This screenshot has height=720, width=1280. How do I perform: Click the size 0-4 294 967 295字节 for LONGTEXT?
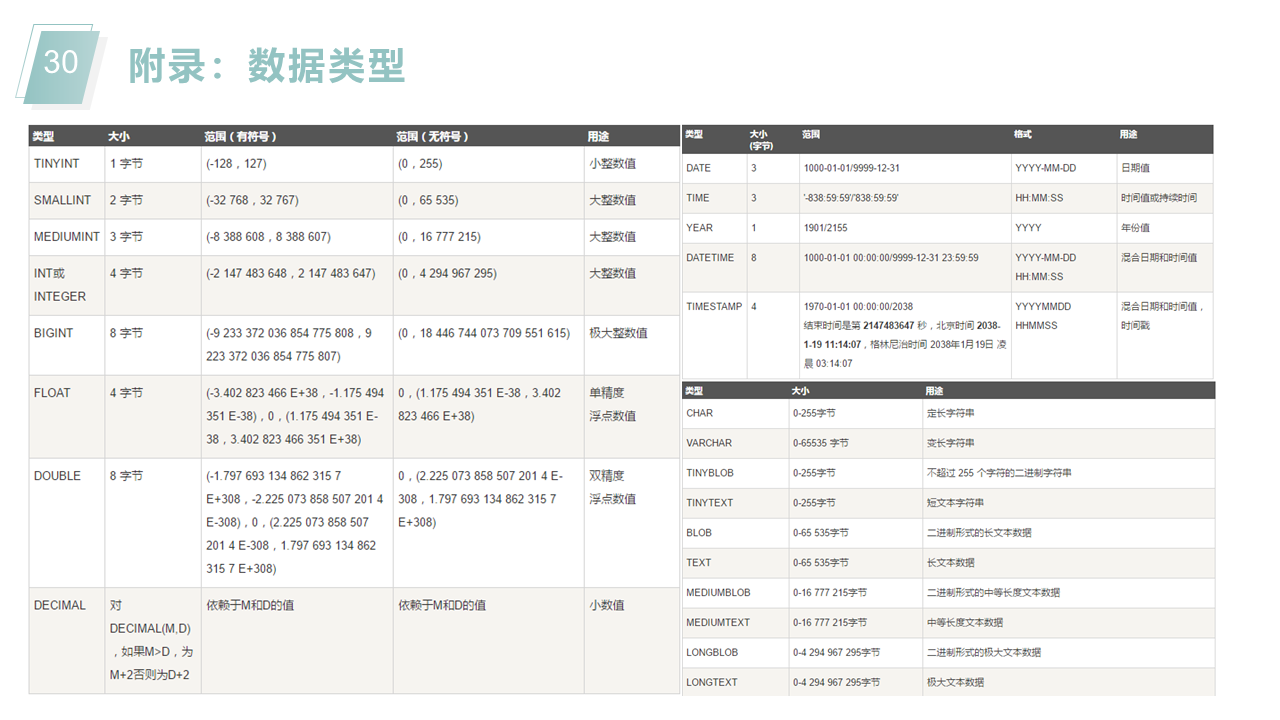pyautogui.click(x=836, y=683)
